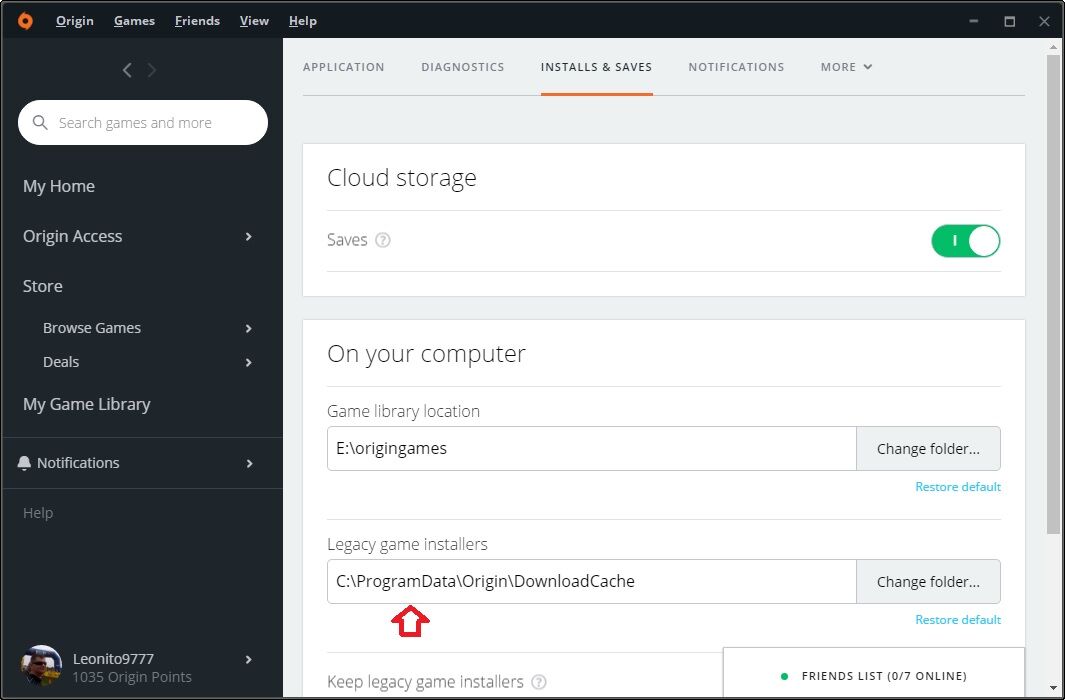The width and height of the screenshot is (1065, 700).
Task: Click the Search games and more field
Action: [150, 123]
